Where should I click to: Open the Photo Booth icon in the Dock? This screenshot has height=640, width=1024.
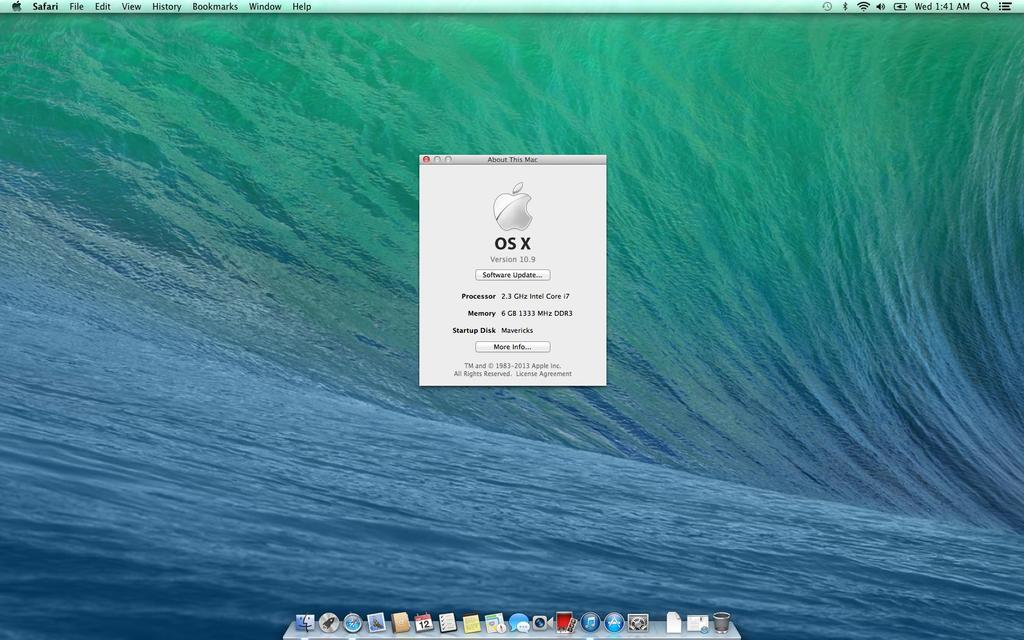[566, 622]
